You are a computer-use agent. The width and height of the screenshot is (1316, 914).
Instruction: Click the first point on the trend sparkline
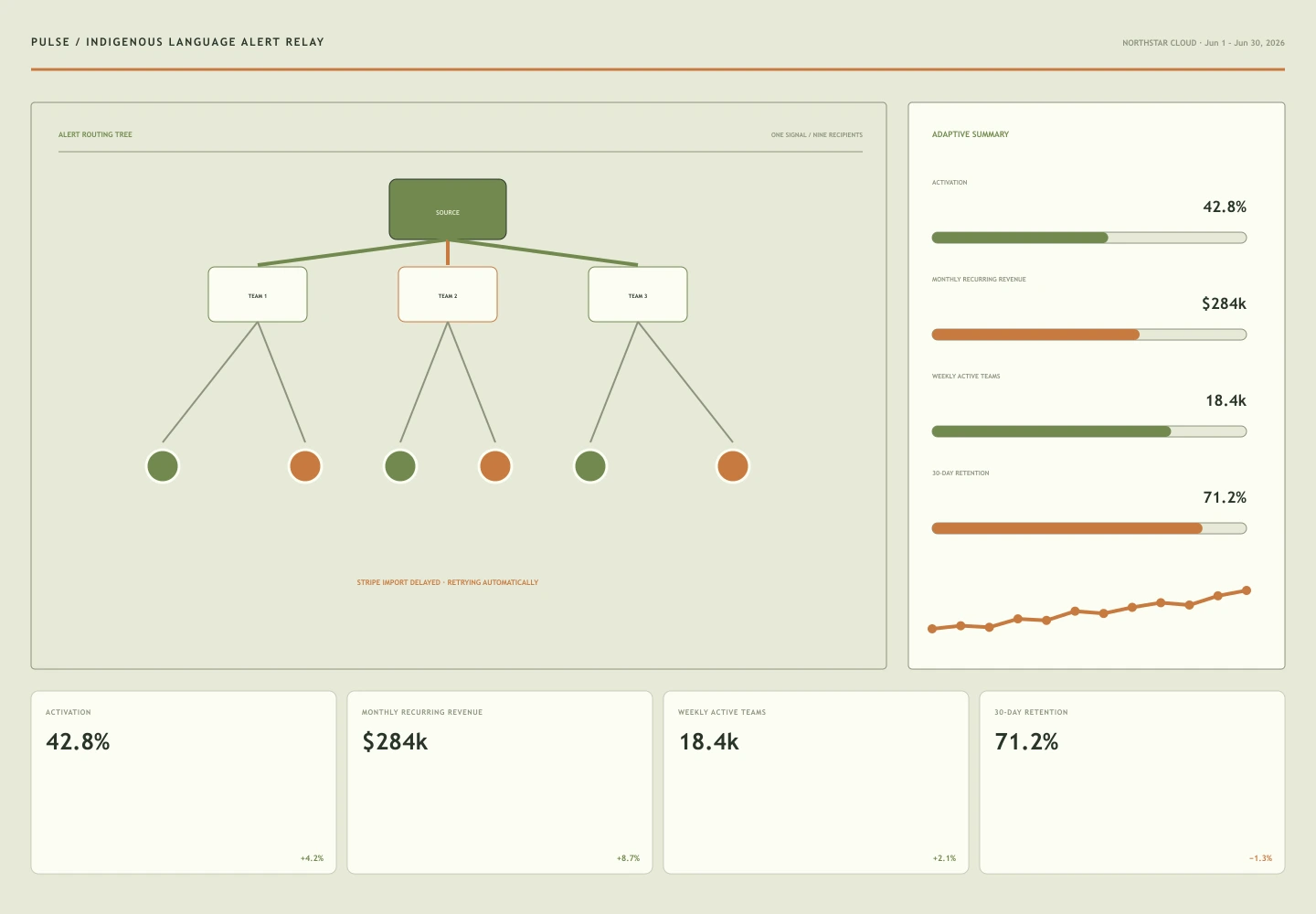[x=932, y=629]
